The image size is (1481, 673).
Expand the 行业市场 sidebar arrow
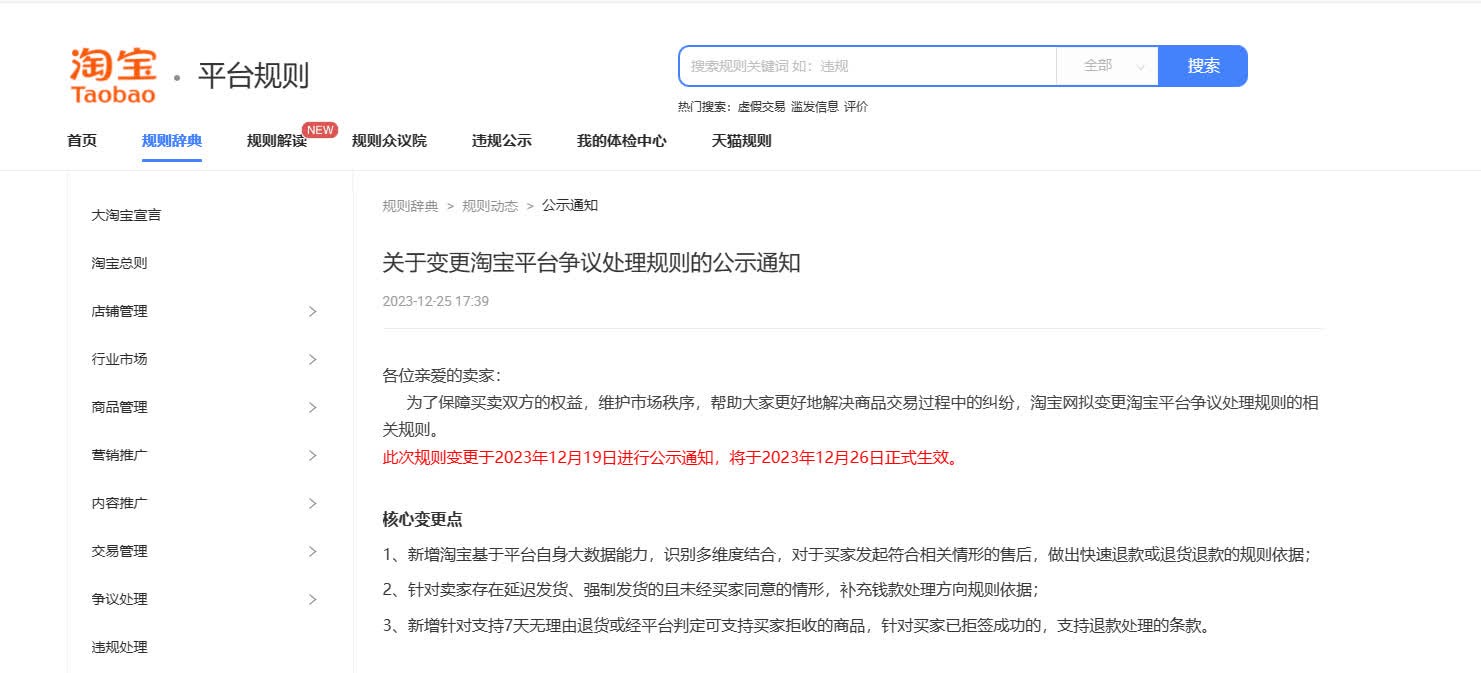pos(312,359)
